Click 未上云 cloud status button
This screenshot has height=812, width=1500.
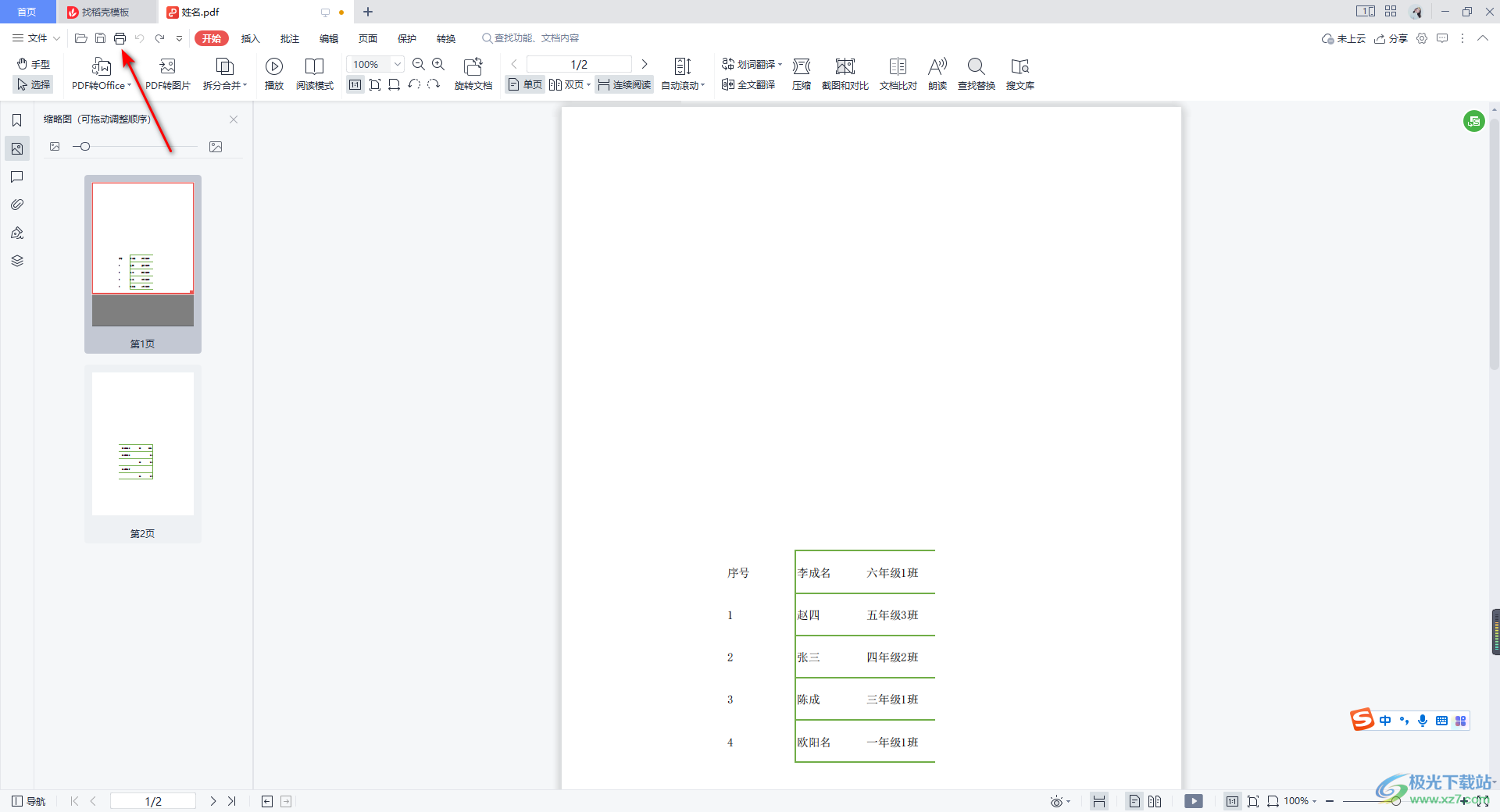[x=1343, y=38]
